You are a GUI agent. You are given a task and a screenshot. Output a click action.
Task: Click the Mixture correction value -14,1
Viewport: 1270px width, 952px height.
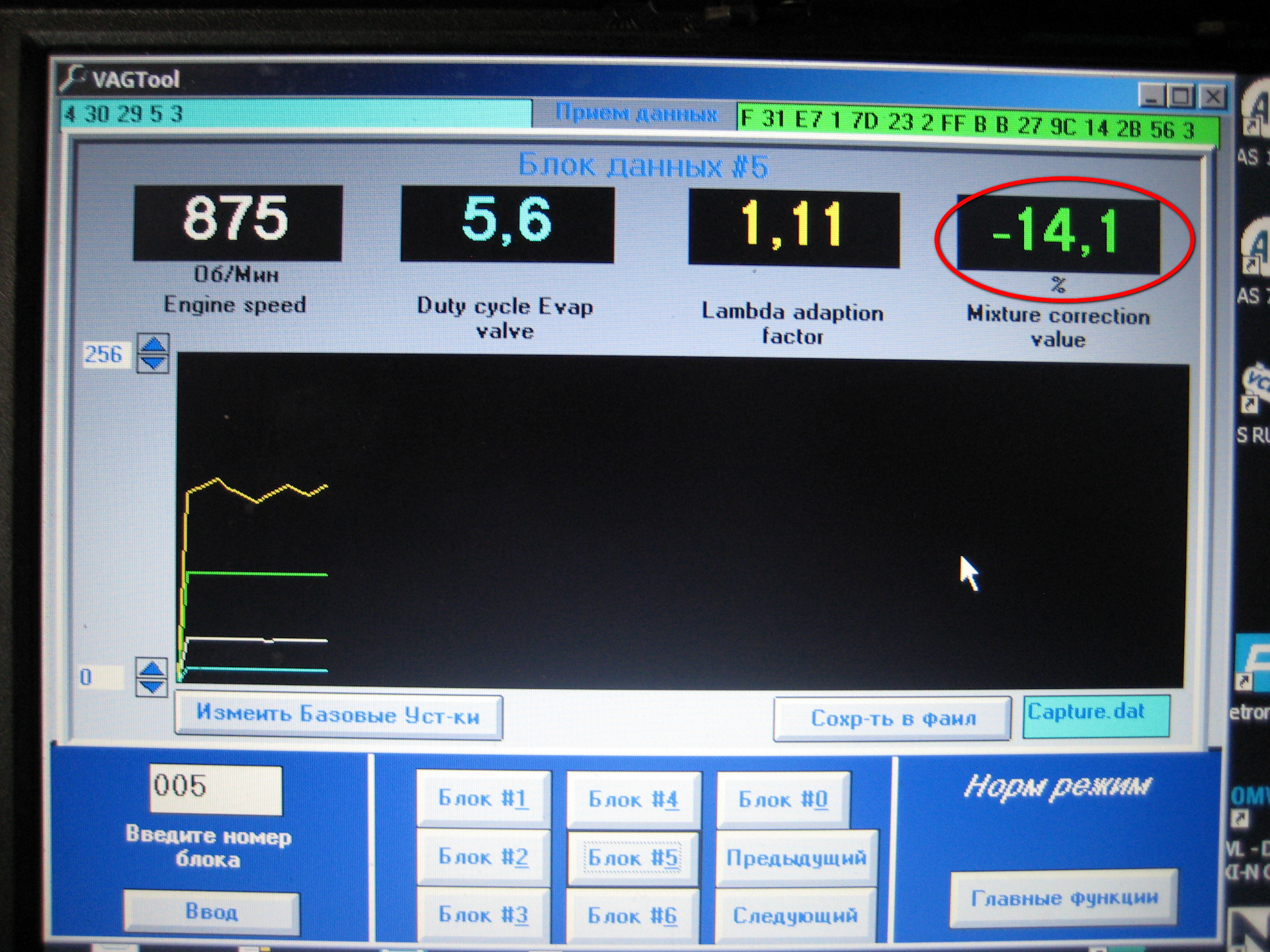click(x=1058, y=235)
